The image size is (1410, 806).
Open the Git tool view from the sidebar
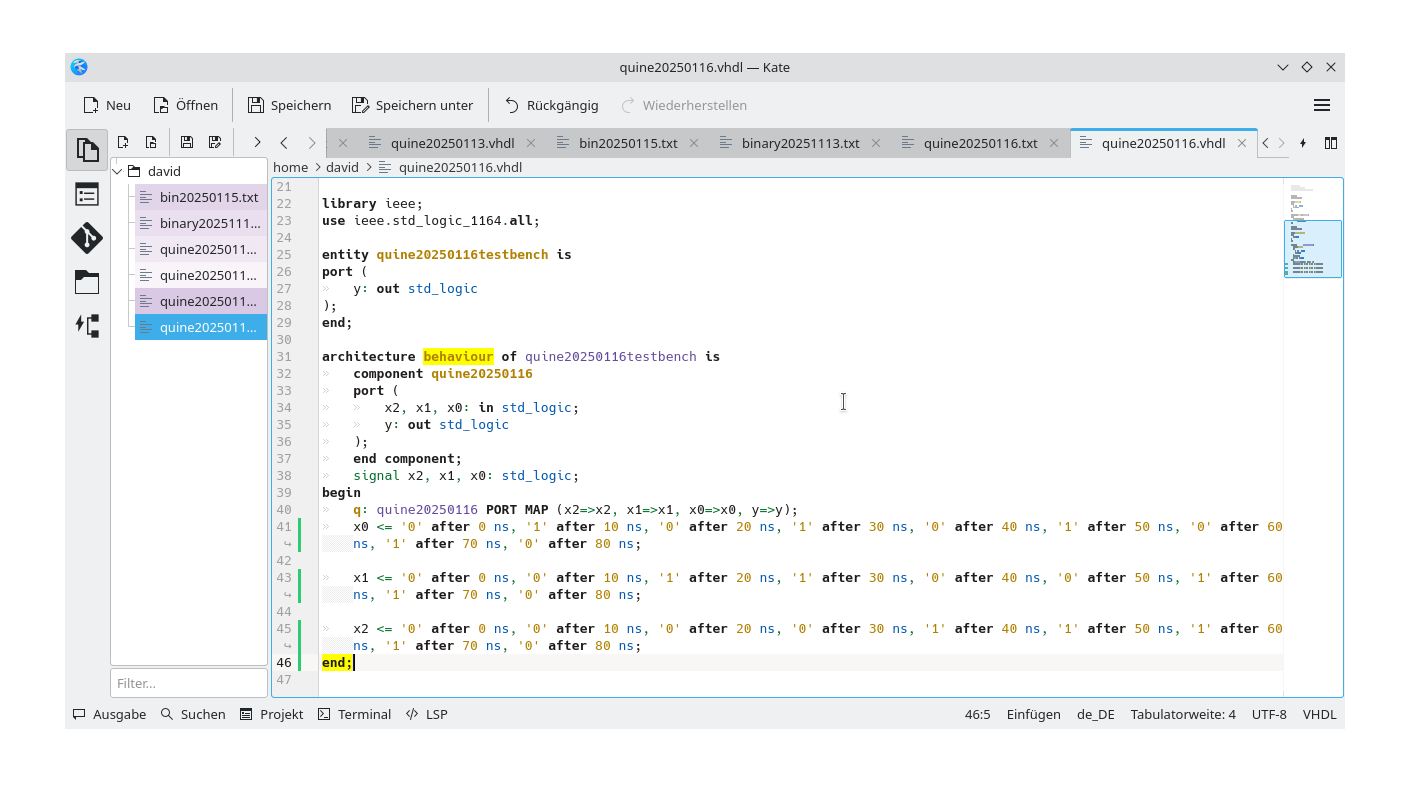(87, 238)
